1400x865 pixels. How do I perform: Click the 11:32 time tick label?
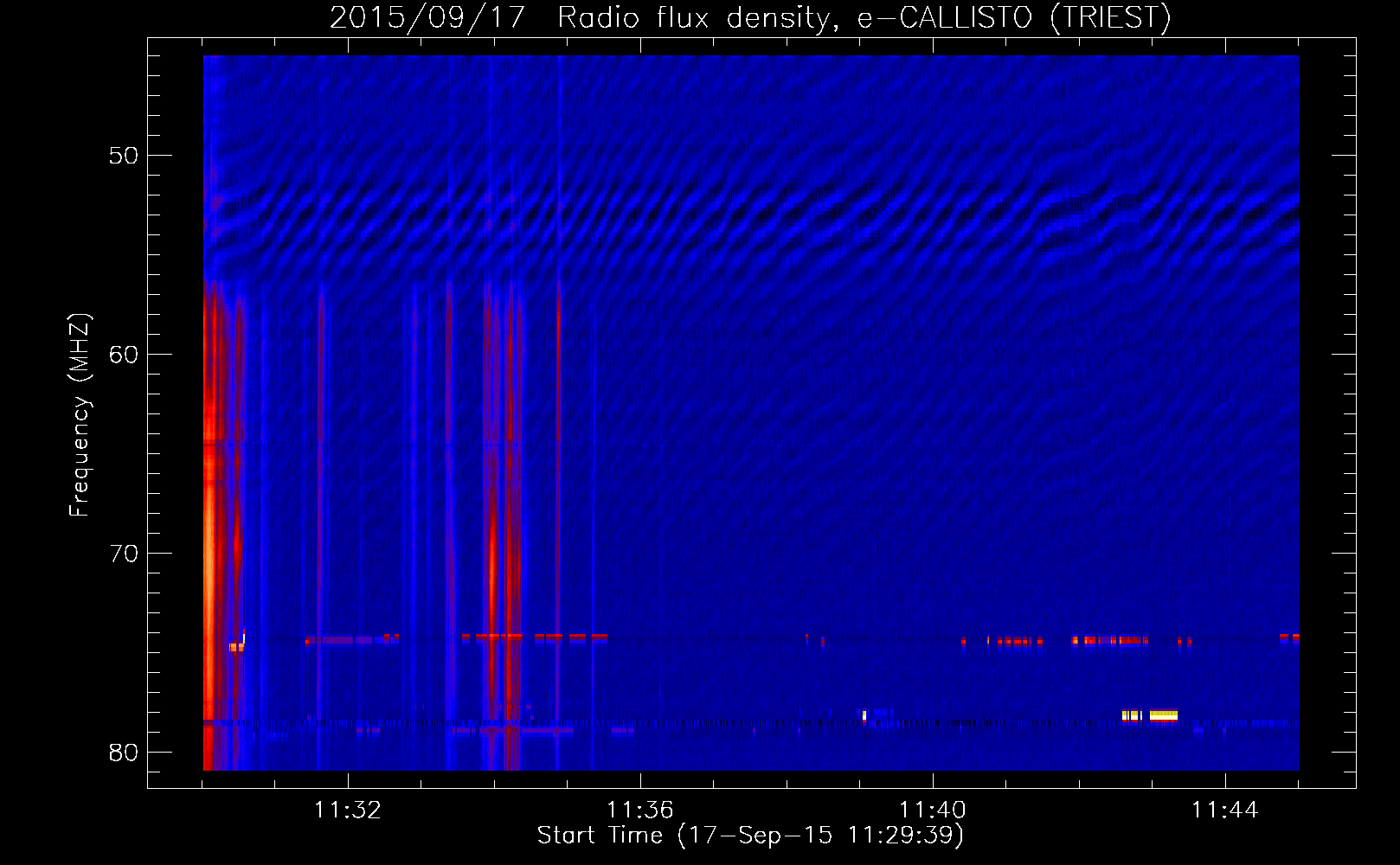347,811
